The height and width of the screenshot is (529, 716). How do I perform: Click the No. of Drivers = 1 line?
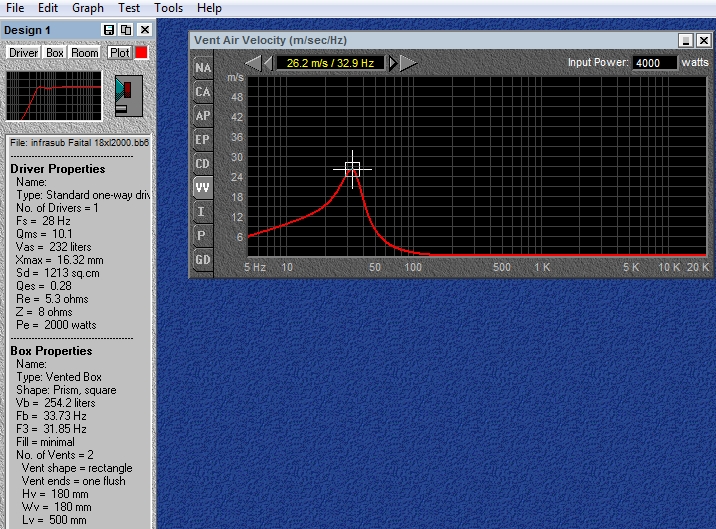point(57,208)
